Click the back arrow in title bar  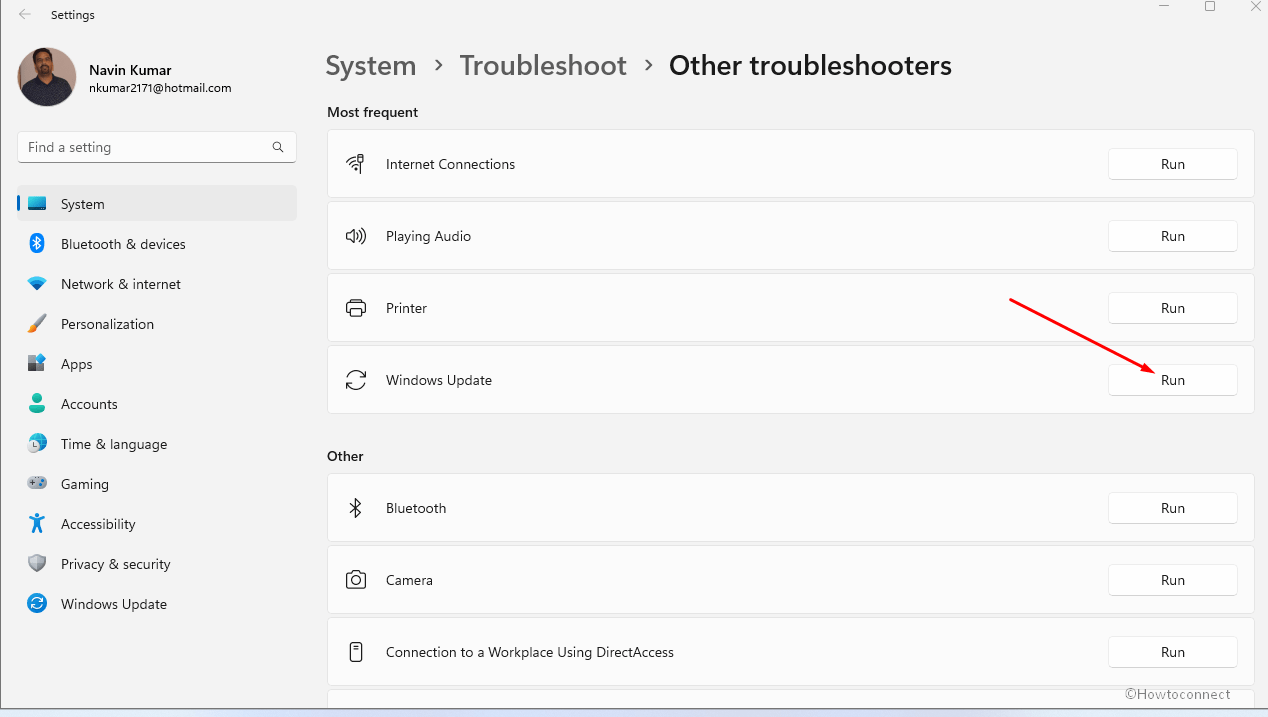tap(25, 15)
